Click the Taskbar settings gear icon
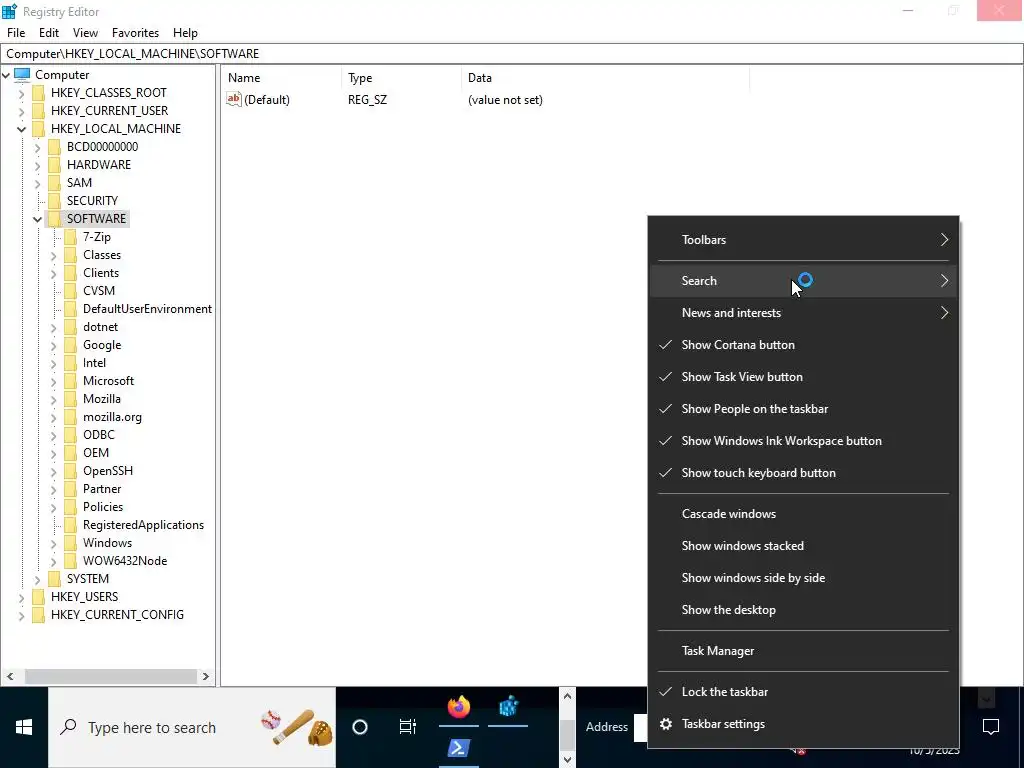 [665, 724]
